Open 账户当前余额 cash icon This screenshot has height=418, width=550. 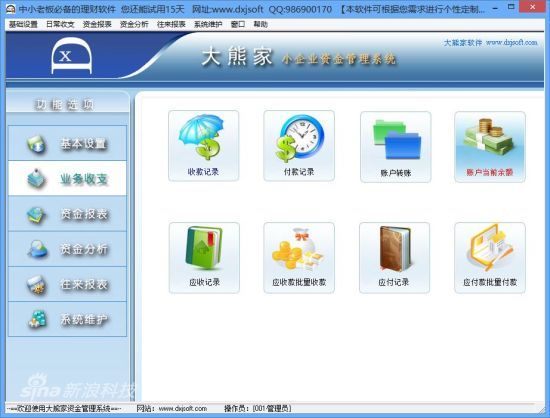[490, 147]
